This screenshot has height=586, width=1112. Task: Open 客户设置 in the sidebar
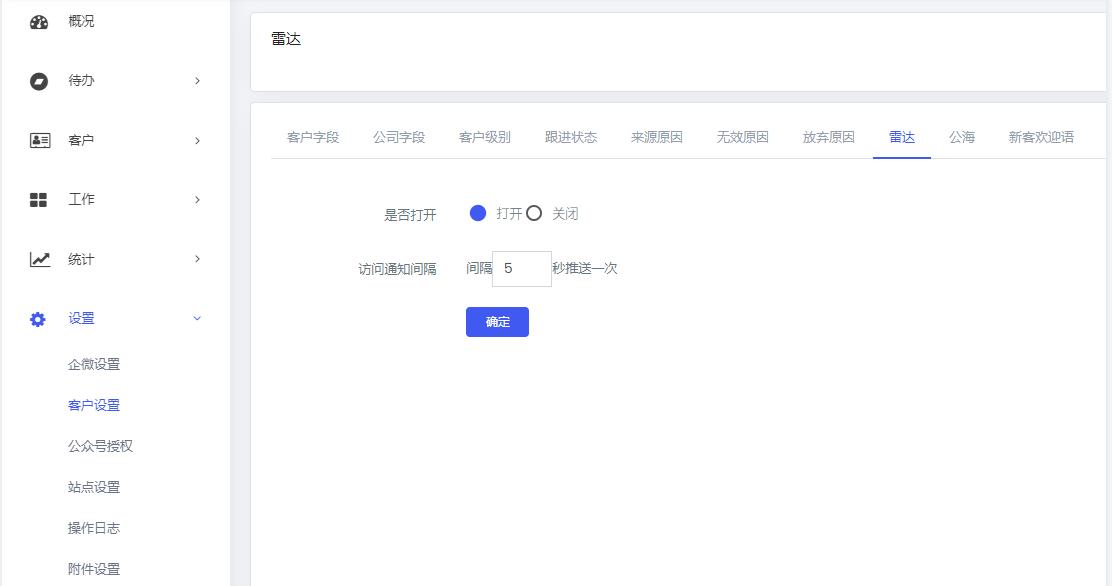coord(94,406)
